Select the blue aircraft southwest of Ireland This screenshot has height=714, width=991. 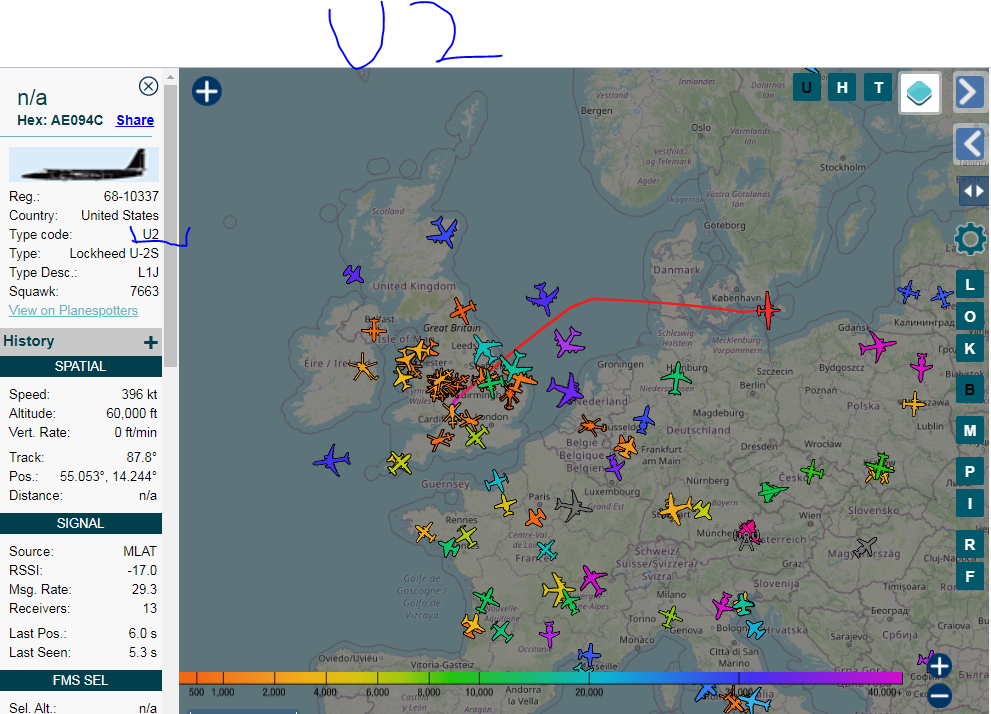tap(332, 459)
